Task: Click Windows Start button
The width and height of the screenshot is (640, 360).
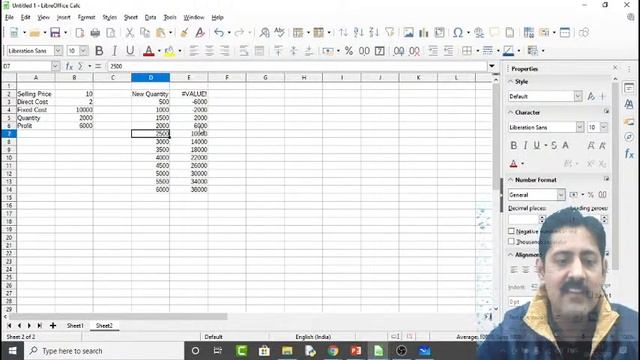Action: 12,351
